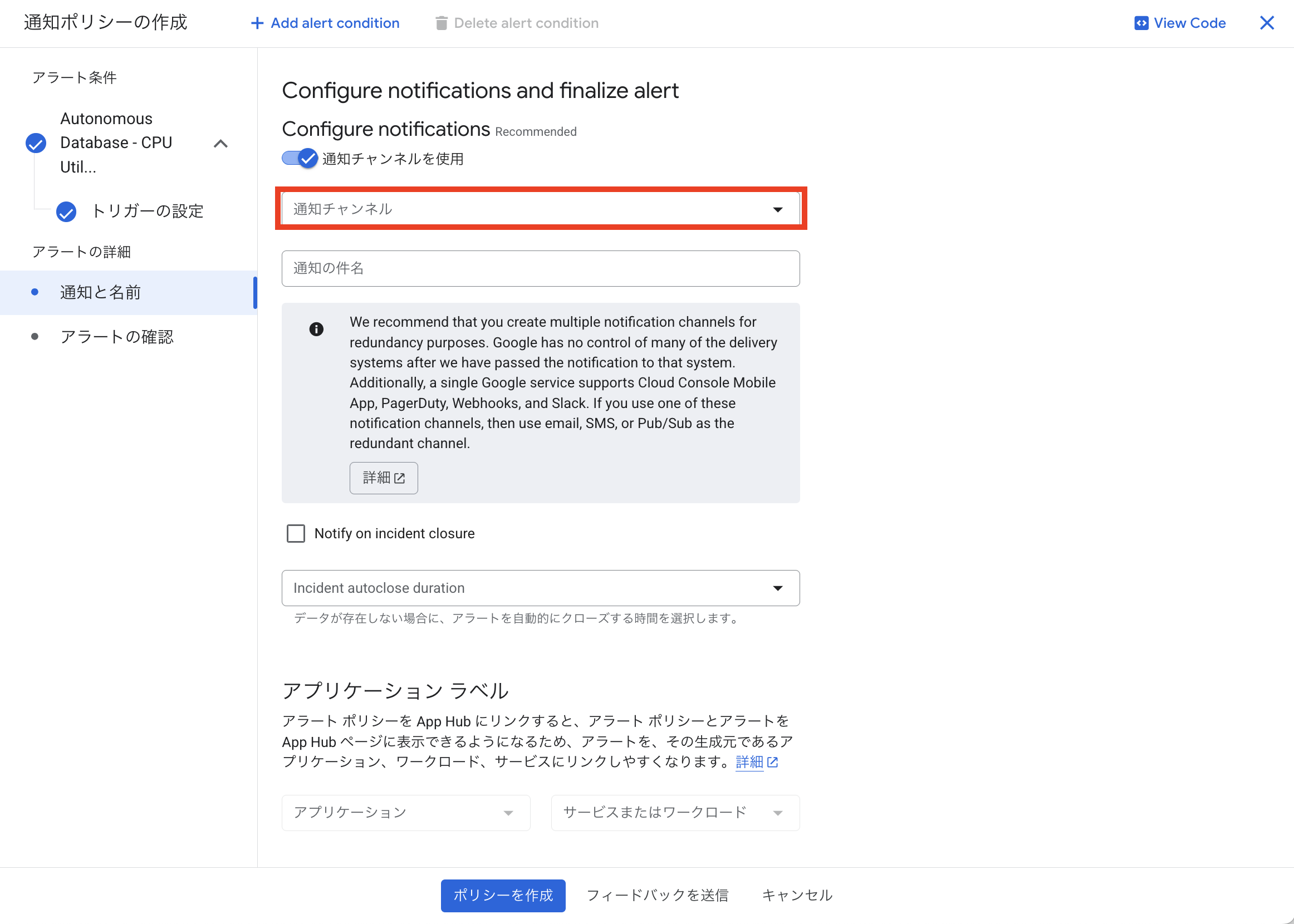Click the Add alert condition plus icon
The width and height of the screenshot is (1294, 924).
point(257,23)
